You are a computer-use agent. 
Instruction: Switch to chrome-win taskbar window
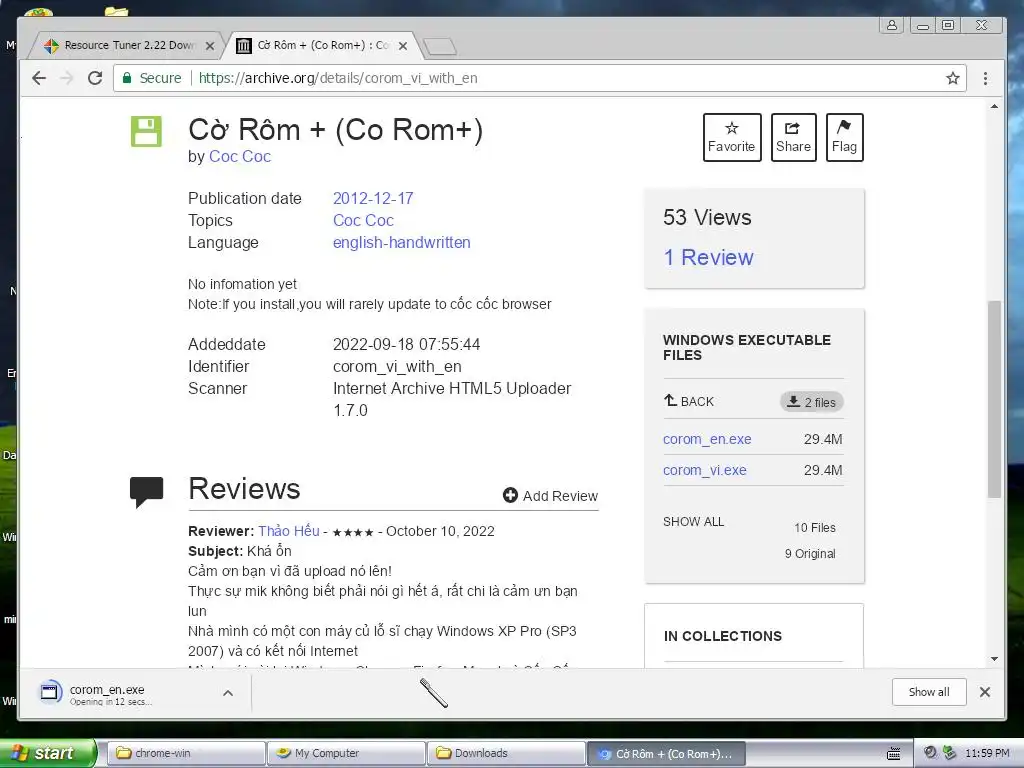(185, 754)
